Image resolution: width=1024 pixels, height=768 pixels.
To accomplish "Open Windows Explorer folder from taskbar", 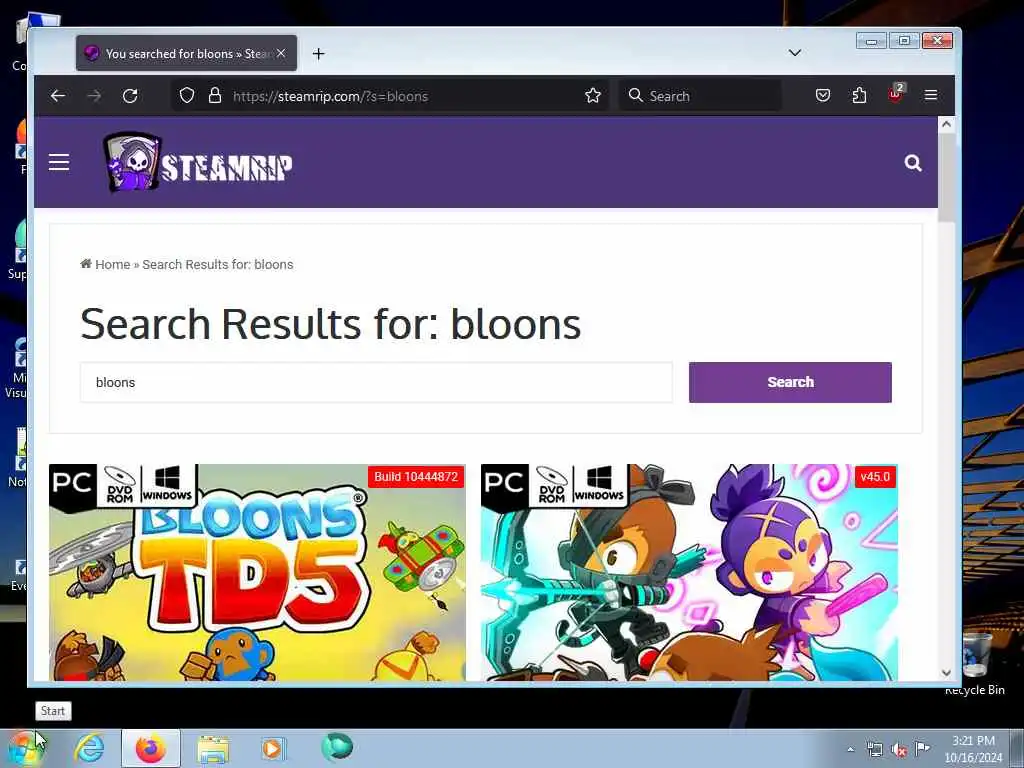I will 213,748.
